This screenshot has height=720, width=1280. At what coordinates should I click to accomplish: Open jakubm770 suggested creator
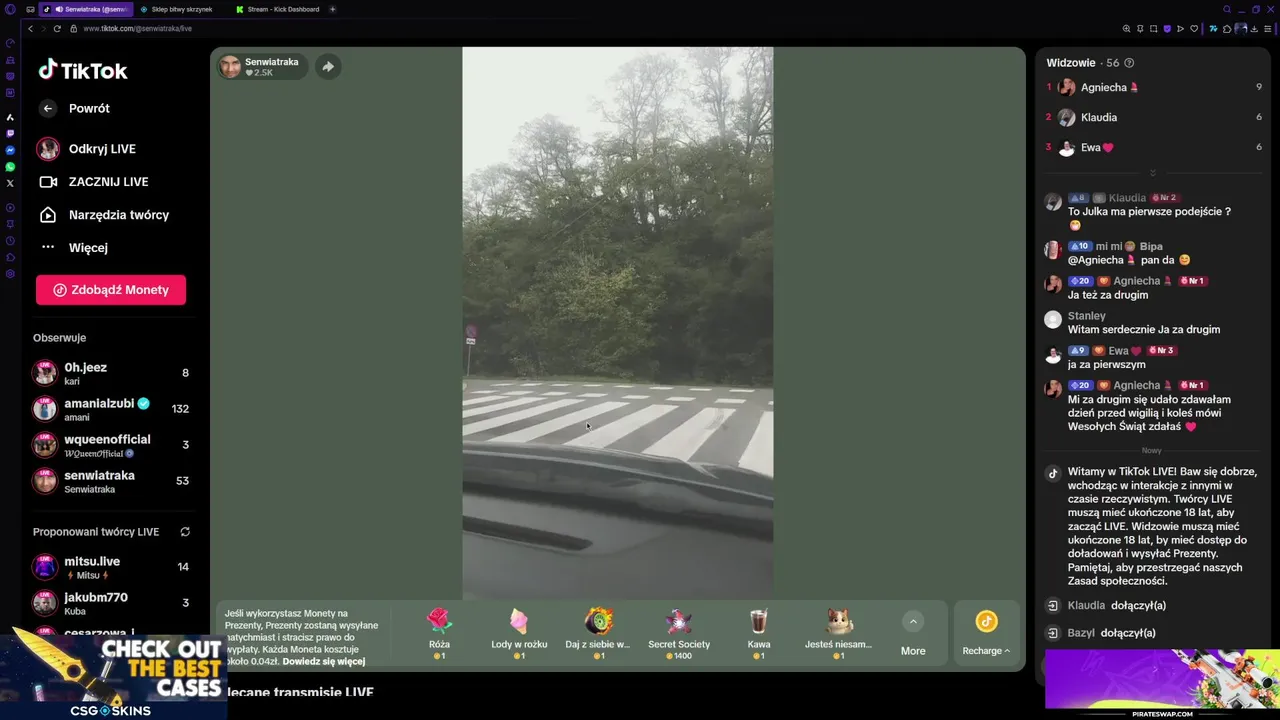tap(111, 603)
